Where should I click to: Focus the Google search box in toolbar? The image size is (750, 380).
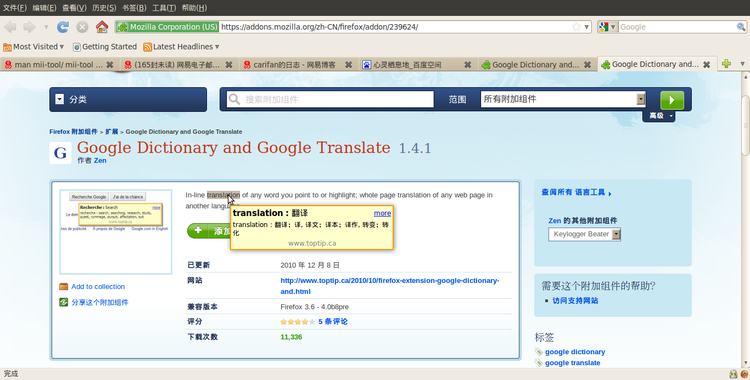pyautogui.click(x=677, y=27)
